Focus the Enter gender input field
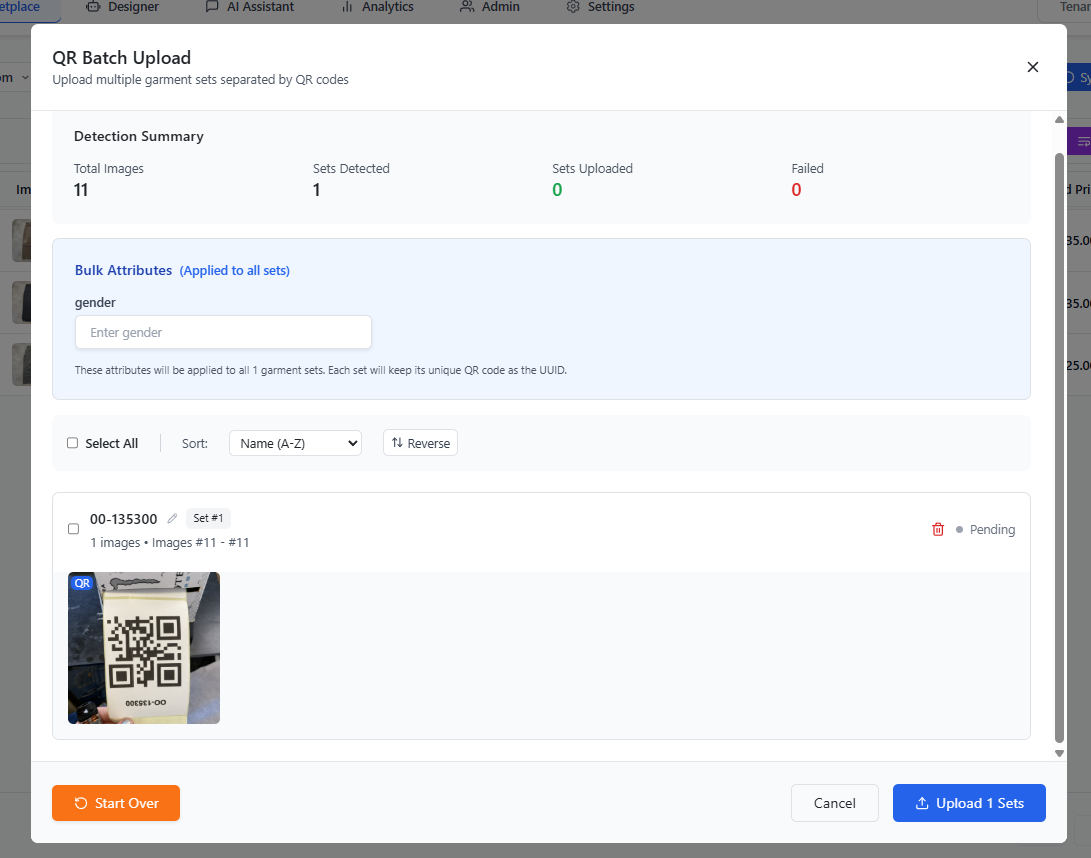The width and height of the screenshot is (1091, 858). [x=223, y=333]
